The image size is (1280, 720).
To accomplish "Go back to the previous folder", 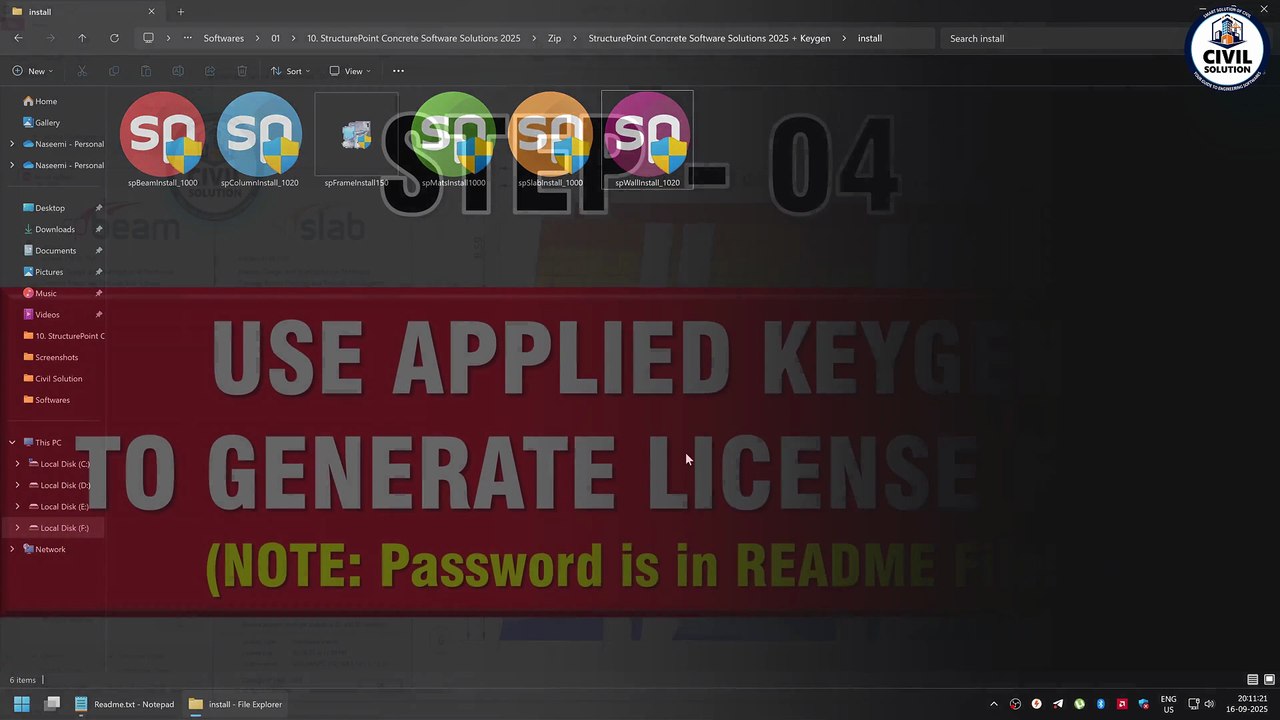I will tap(18, 38).
